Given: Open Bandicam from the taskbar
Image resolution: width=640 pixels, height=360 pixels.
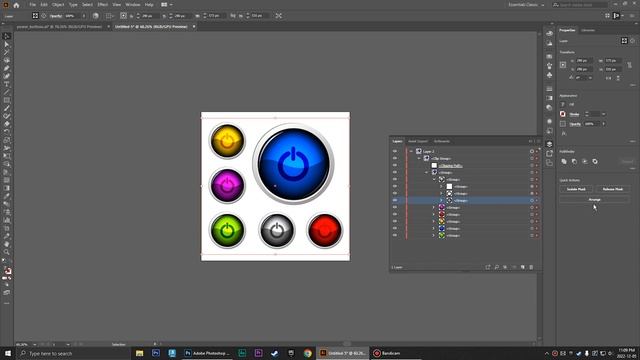Looking at the screenshot, I should 387,353.
